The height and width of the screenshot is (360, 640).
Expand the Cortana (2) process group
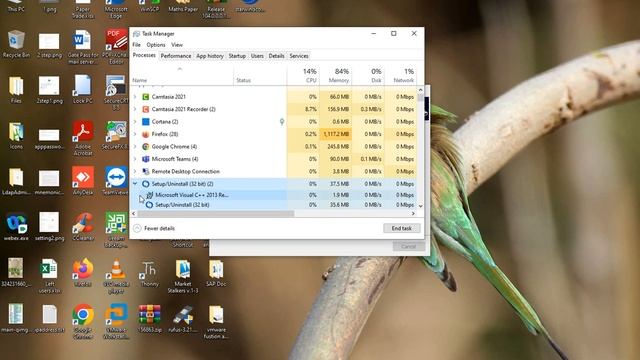pyautogui.click(x=135, y=122)
